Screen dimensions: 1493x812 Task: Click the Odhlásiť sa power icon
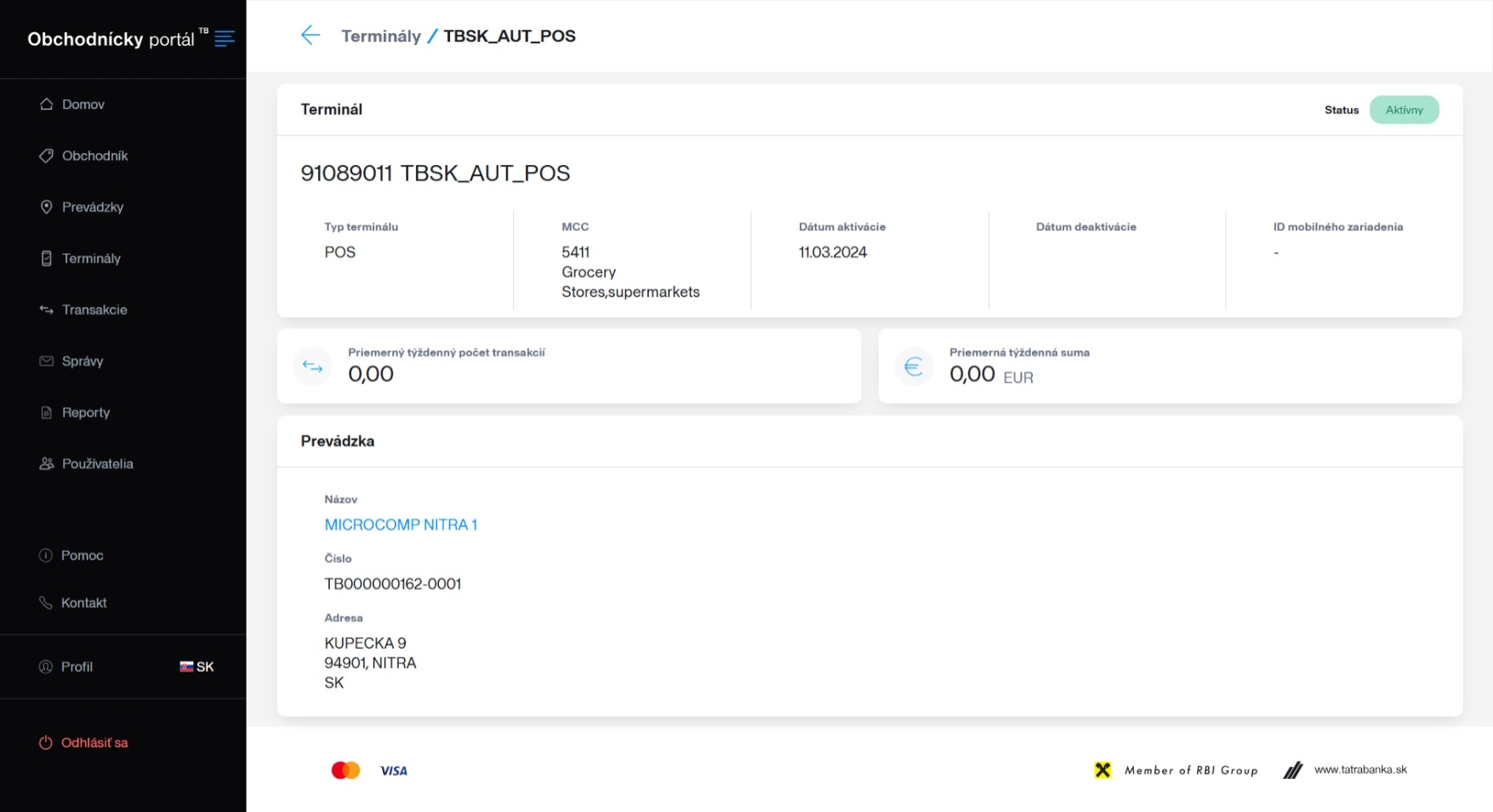coord(46,742)
